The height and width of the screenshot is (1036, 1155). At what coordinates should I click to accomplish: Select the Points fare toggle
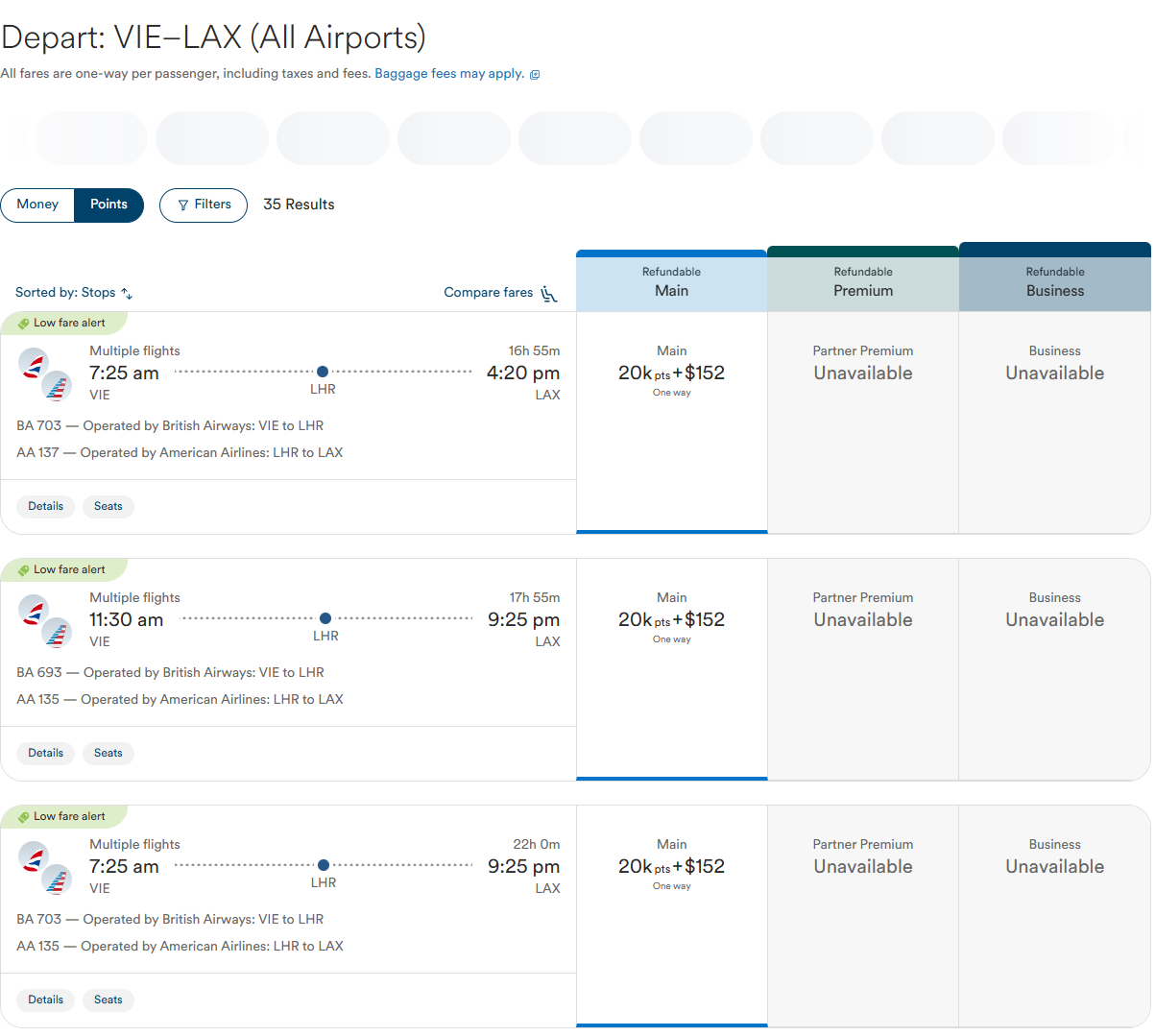[108, 205]
